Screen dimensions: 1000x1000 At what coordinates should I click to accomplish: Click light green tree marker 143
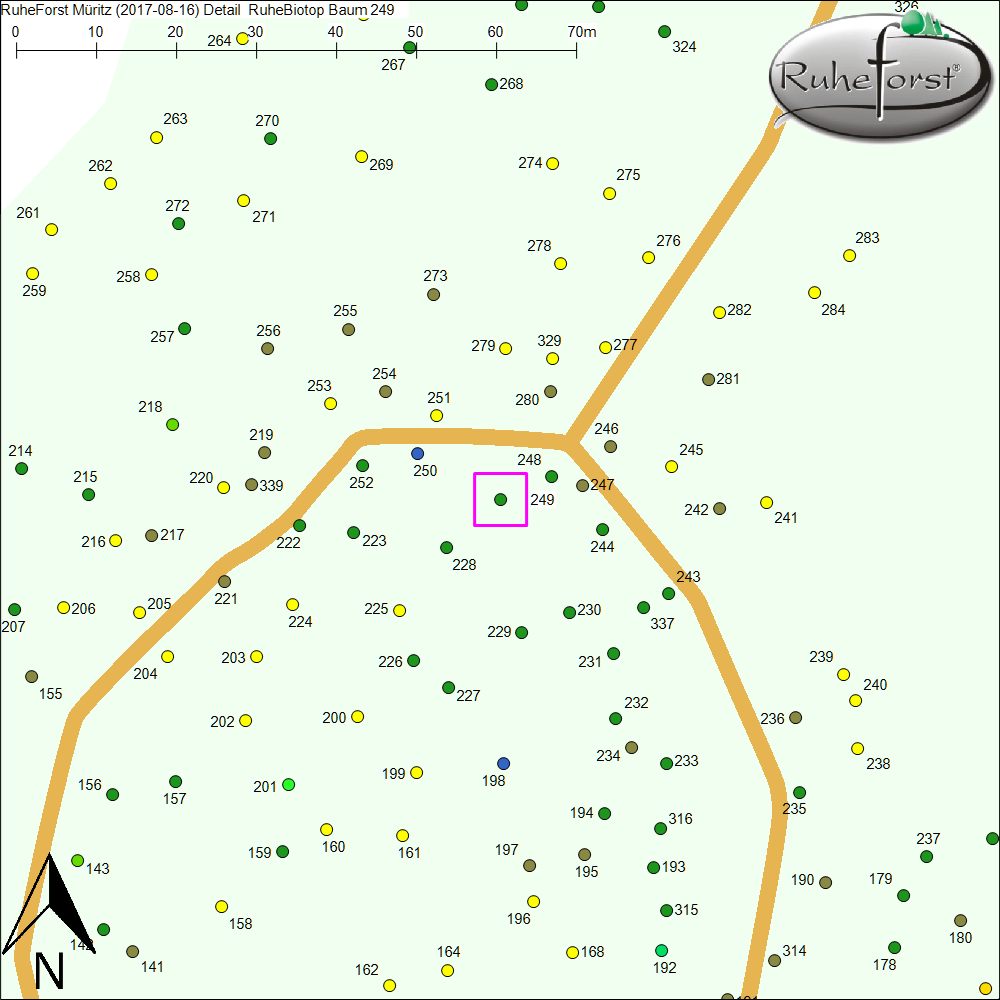[x=78, y=860]
